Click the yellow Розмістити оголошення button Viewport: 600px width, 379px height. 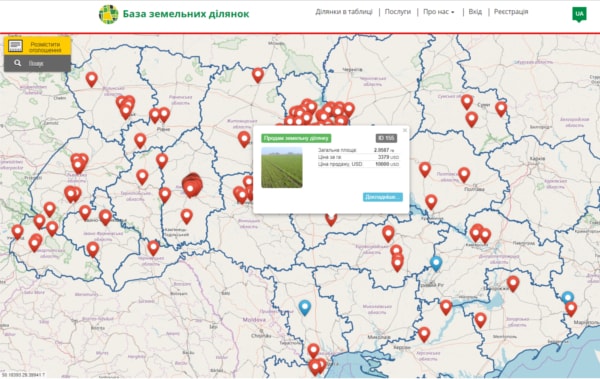tap(38, 46)
